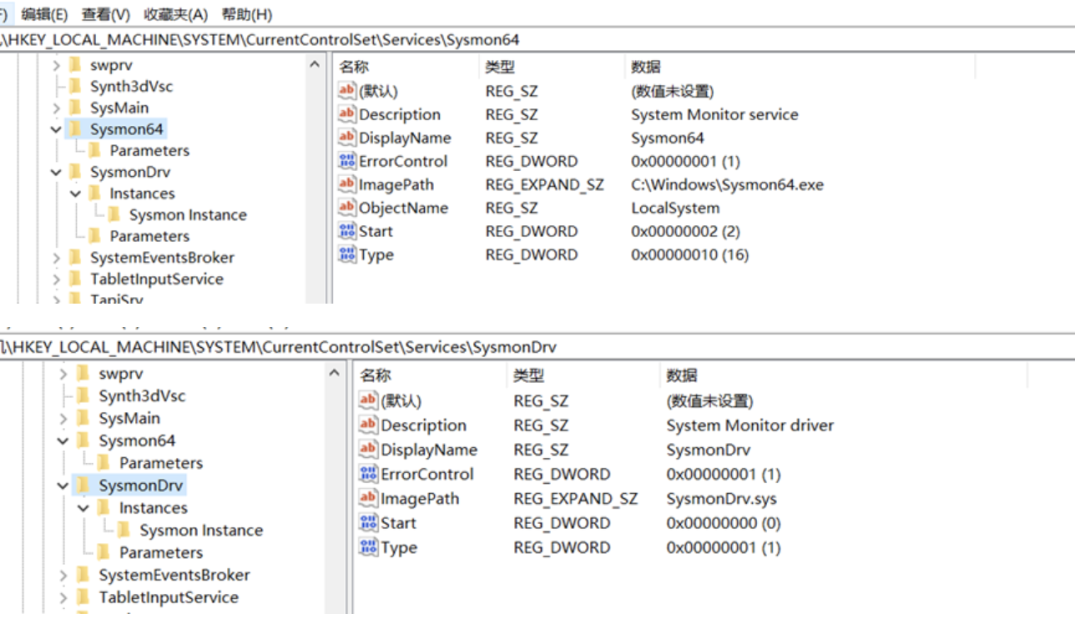Viewport: 1080px width, 634px height.
Task: Click the Synth3dVsc folder icon in the top tree
Action: (76, 85)
